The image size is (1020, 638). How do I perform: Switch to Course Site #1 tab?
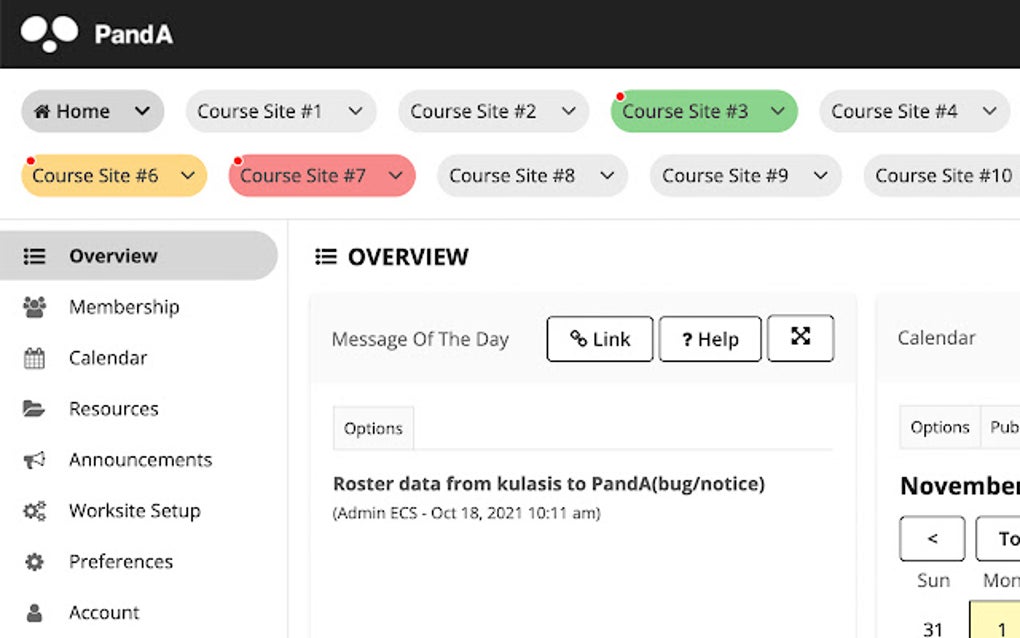pyautogui.click(x=260, y=111)
